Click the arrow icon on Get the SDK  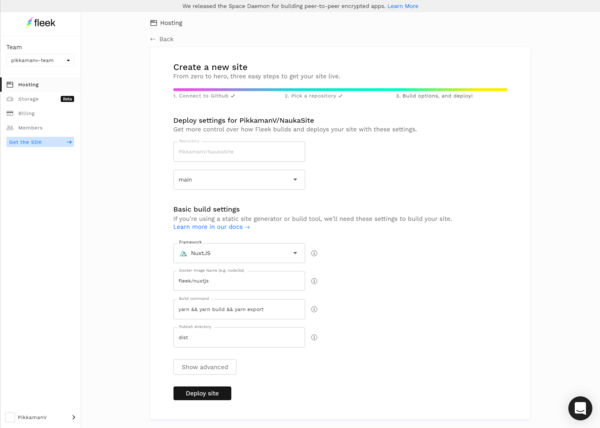click(x=69, y=142)
